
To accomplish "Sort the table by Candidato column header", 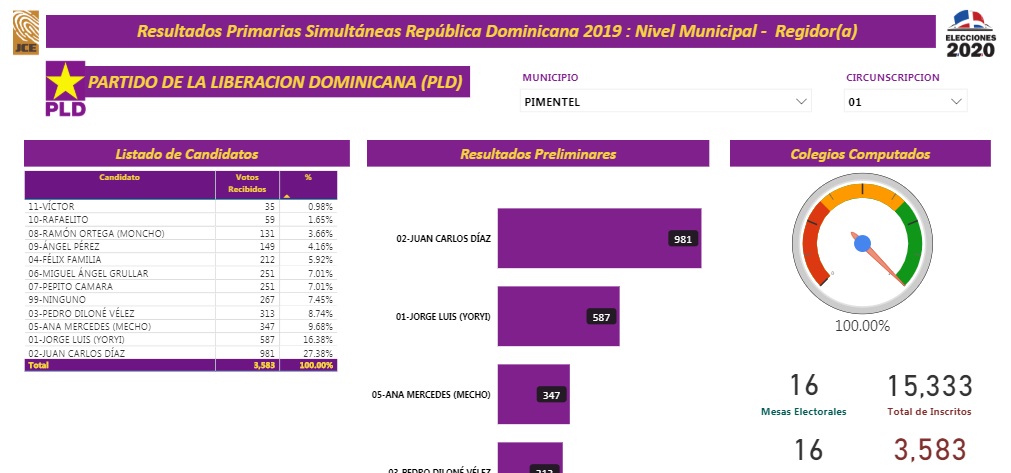I will point(119,178).
